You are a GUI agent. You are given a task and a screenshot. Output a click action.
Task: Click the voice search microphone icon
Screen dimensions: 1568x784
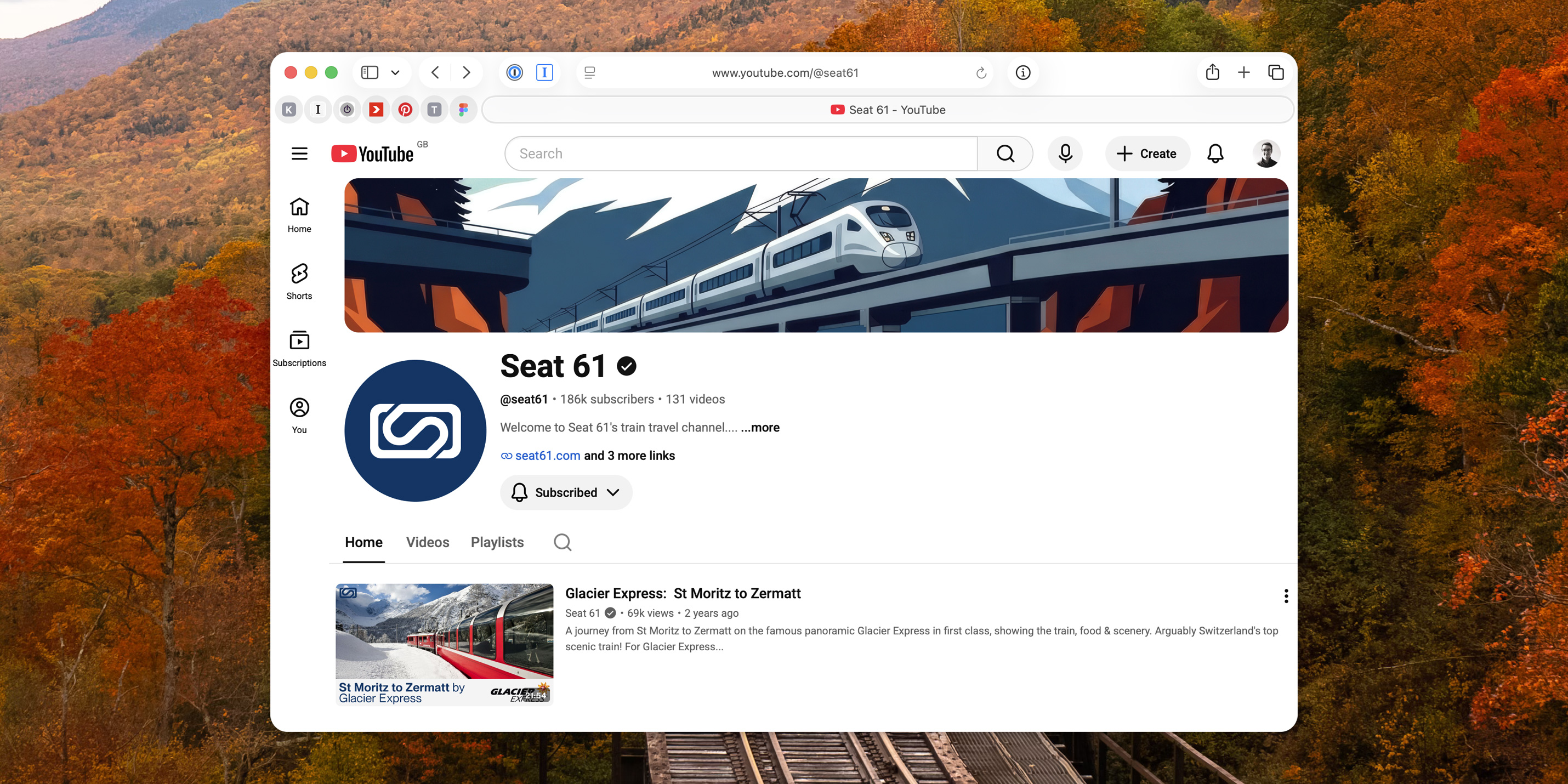point(1065,154)
